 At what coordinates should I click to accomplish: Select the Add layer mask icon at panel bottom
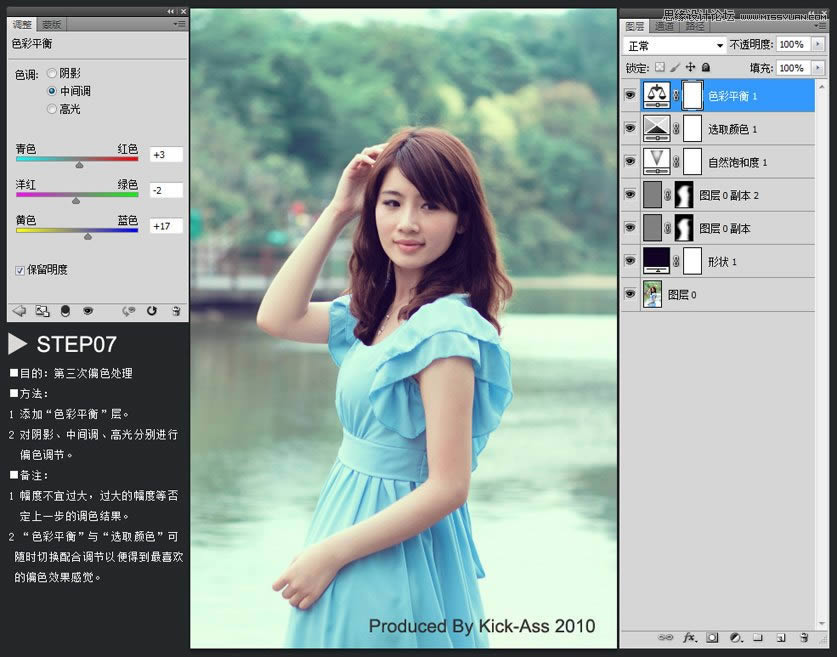pyautogui.click(x=711, y=637)
